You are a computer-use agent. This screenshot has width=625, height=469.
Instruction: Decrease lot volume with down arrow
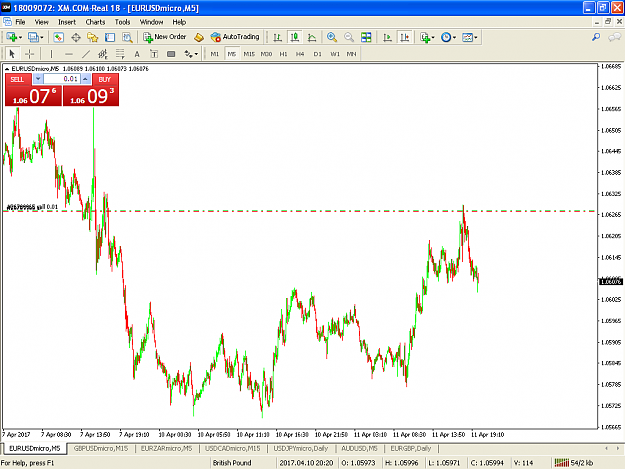pyautogui.click(x=38, y=79)
